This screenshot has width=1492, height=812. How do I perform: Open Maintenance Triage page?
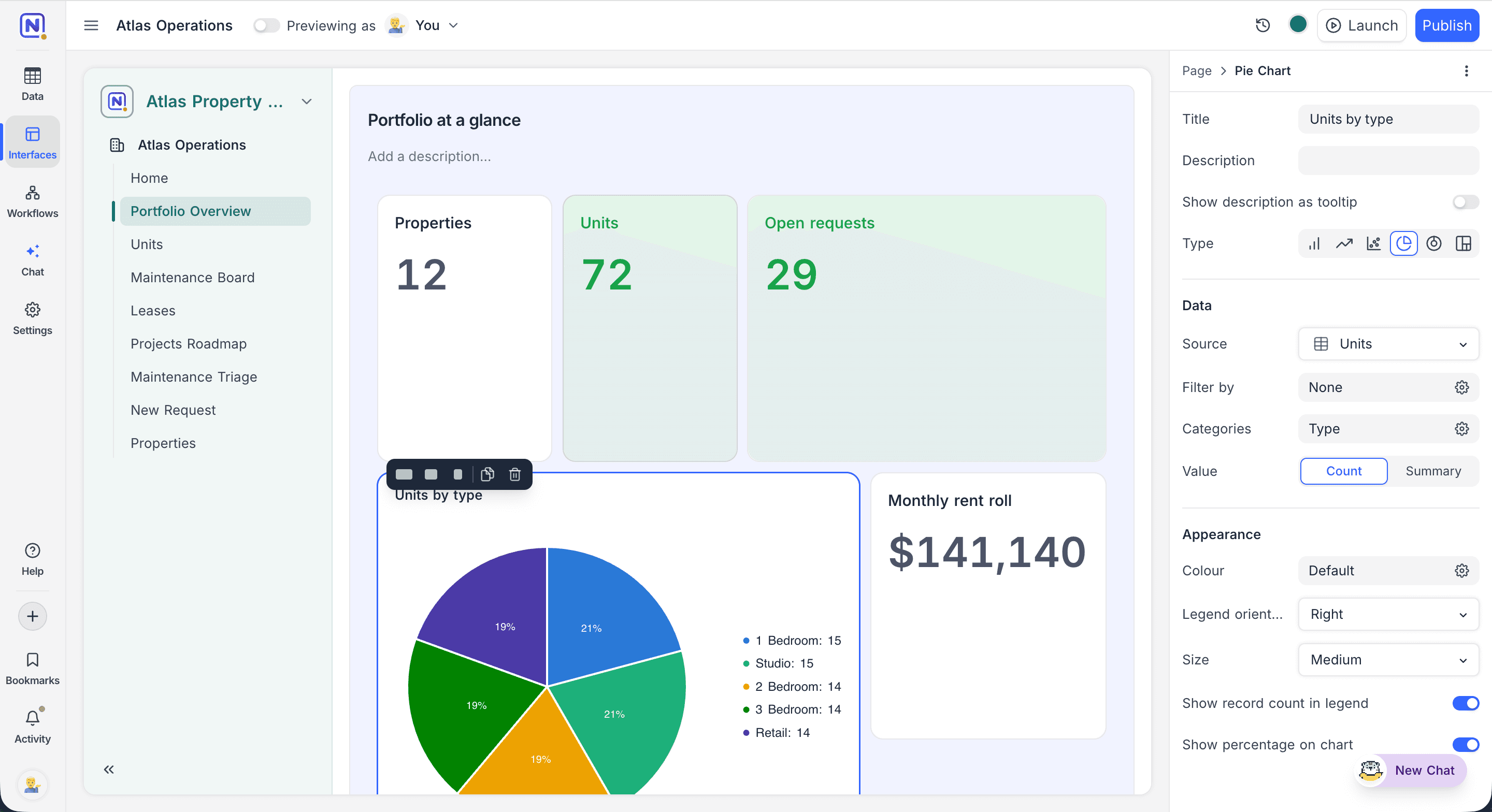pyautogui.click(x=193, y=376)
